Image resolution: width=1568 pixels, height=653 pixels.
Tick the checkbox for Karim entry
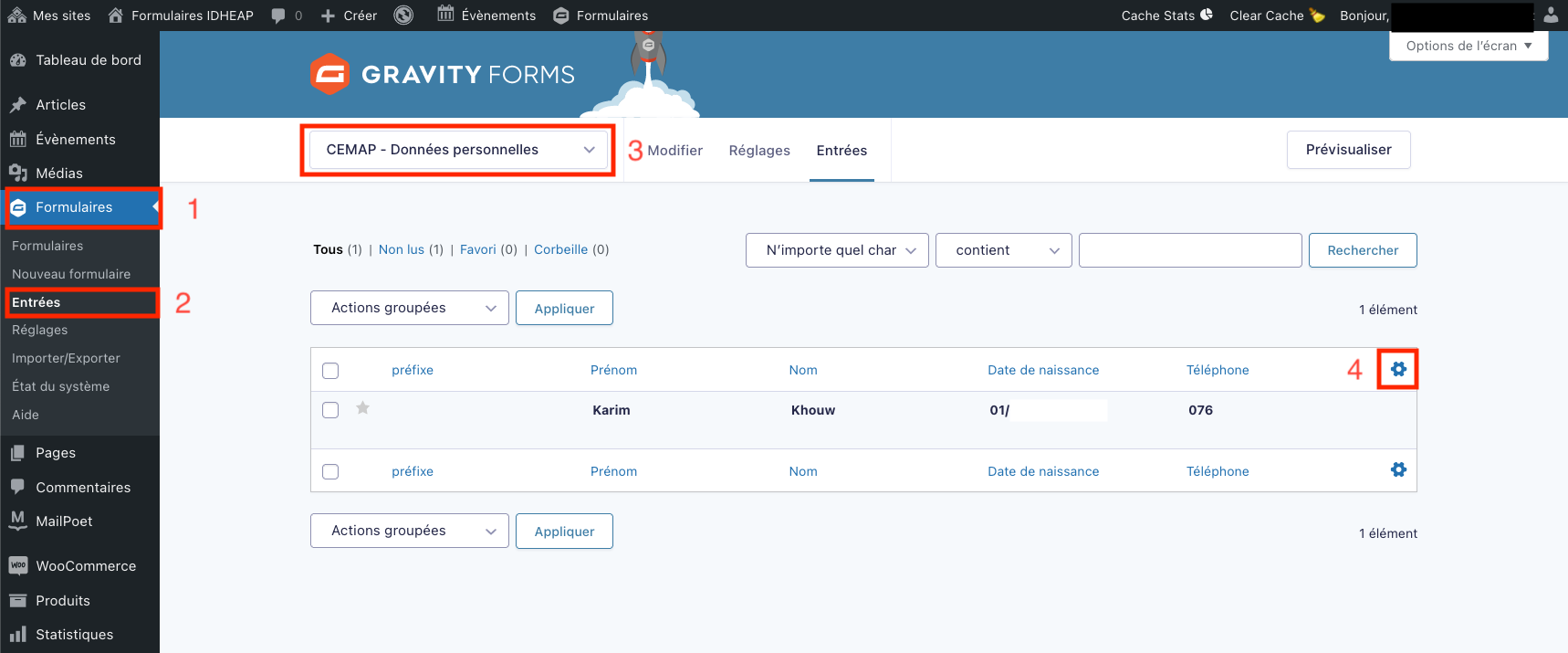(330, 410)
